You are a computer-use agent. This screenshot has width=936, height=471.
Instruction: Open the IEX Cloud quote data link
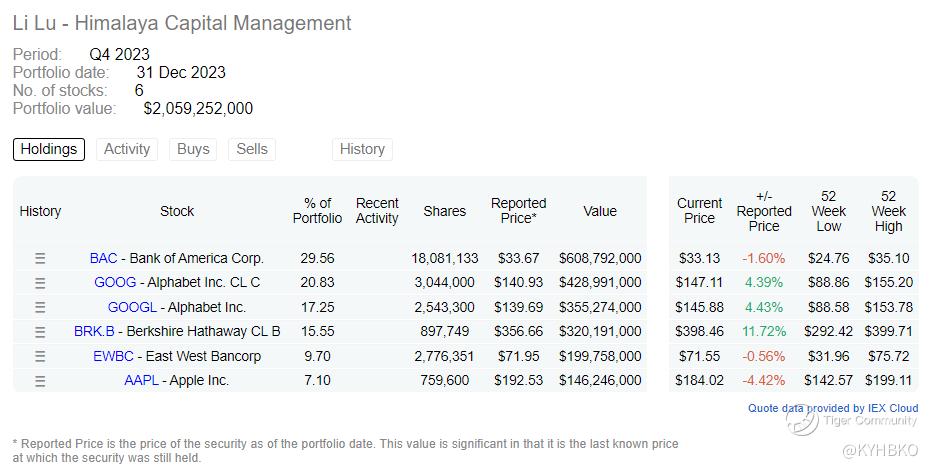pos(833,408)
